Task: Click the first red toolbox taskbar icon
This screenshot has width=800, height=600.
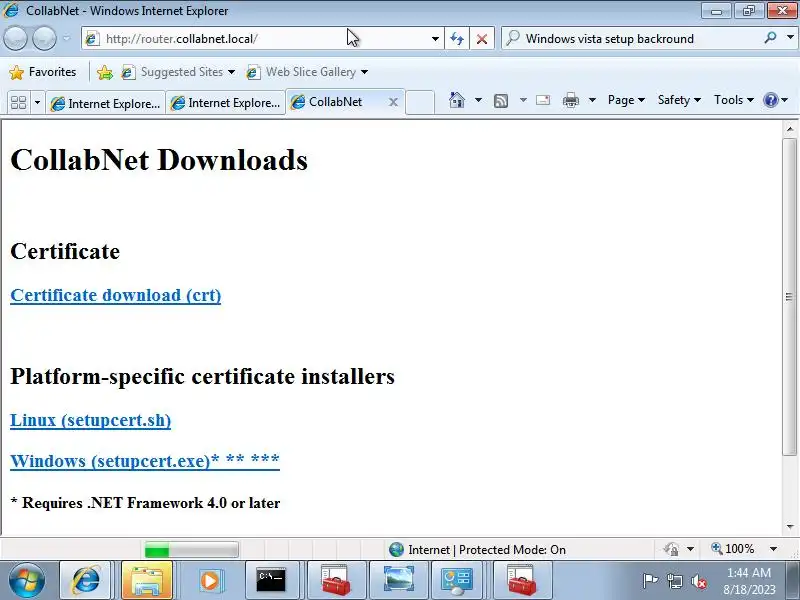Action: [x=336, y=581]
